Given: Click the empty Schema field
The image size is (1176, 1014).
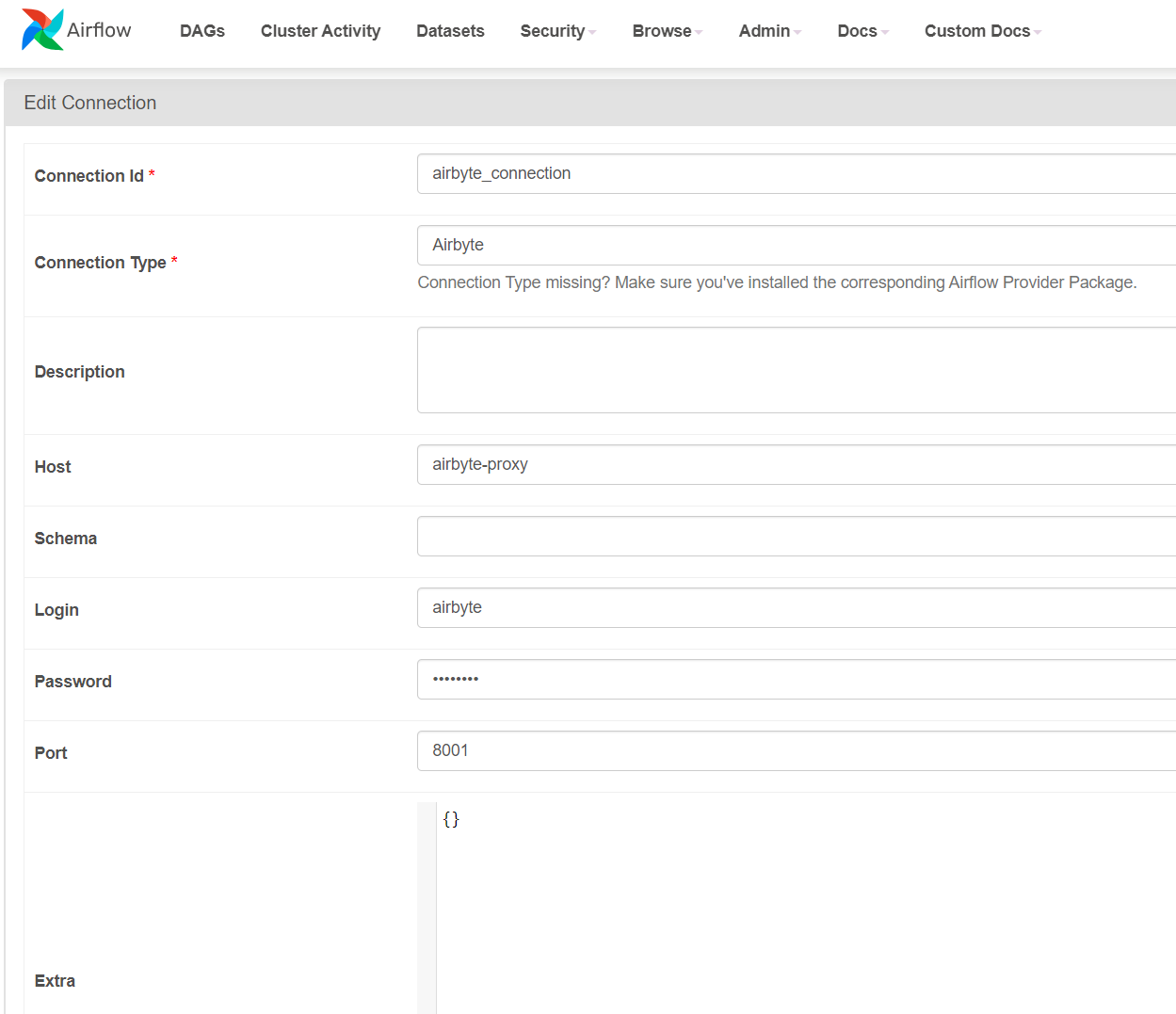Looking at the screenshot, I should click(797, 537).
